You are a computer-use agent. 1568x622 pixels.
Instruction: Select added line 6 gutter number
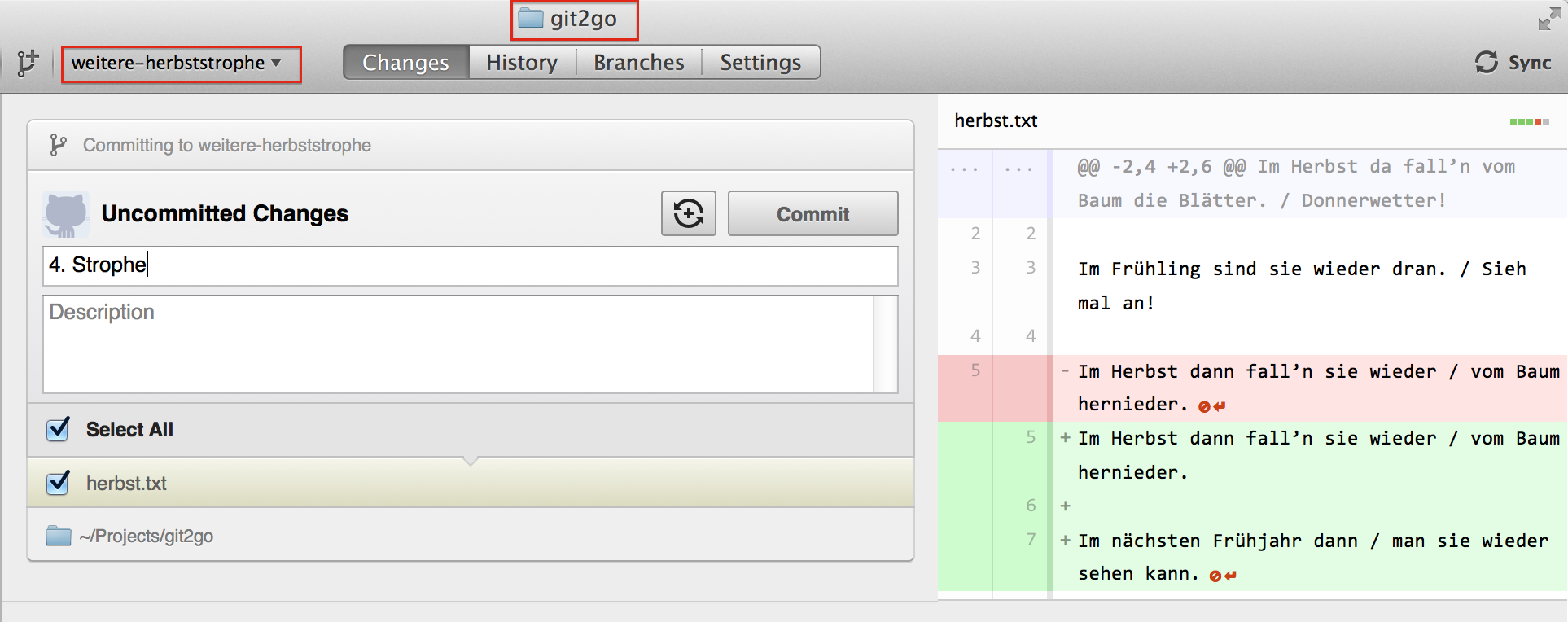pyautogui.click(x=1031, y=506)
